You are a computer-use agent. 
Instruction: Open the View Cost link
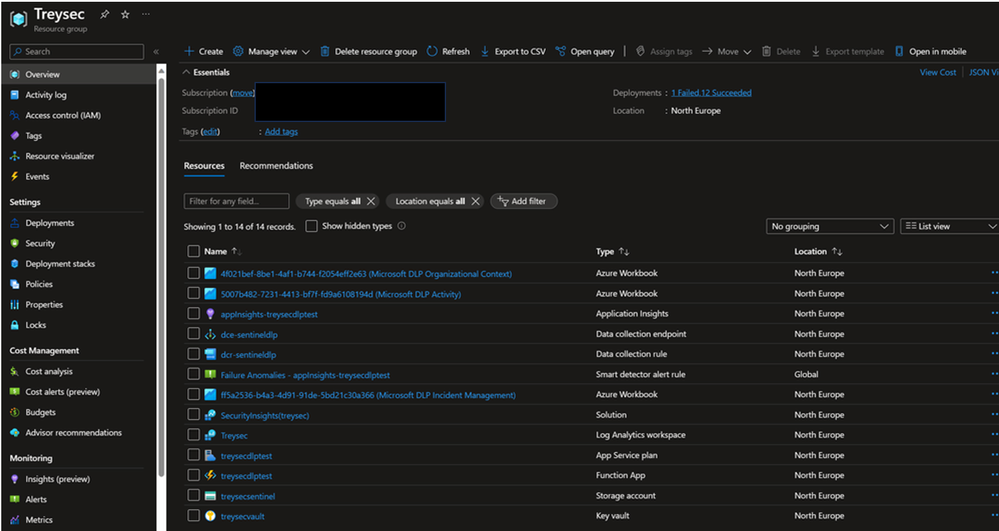click(x=938, y=73)
